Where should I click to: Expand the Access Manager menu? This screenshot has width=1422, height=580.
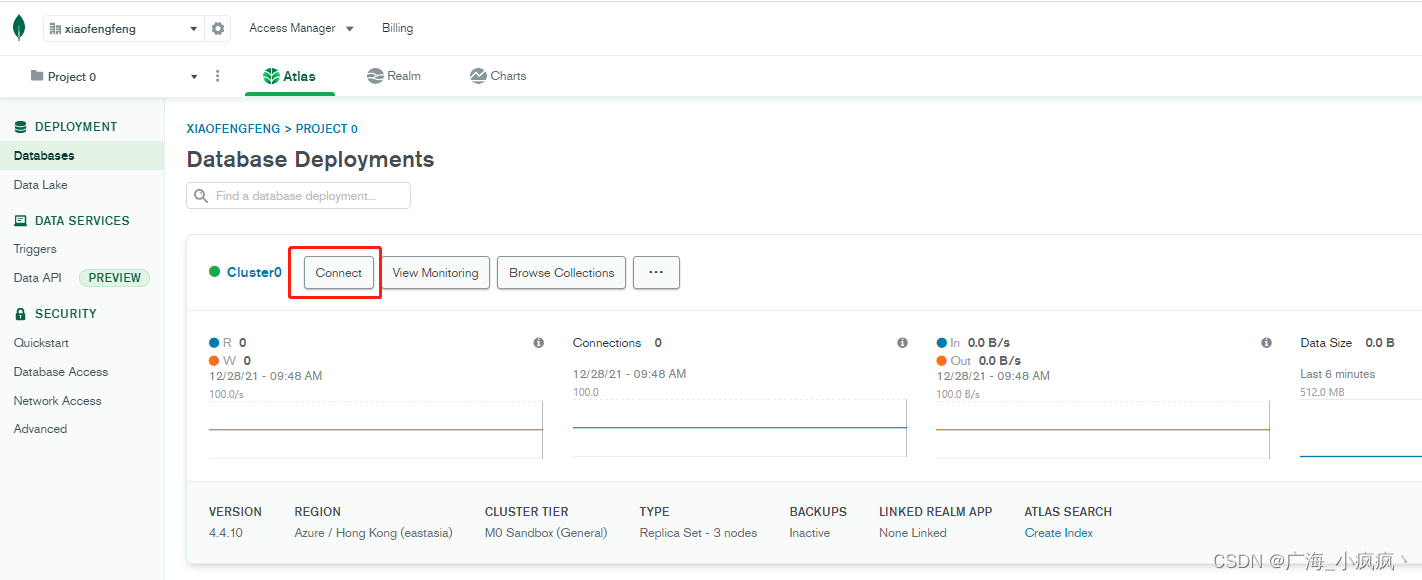point(301,28)
